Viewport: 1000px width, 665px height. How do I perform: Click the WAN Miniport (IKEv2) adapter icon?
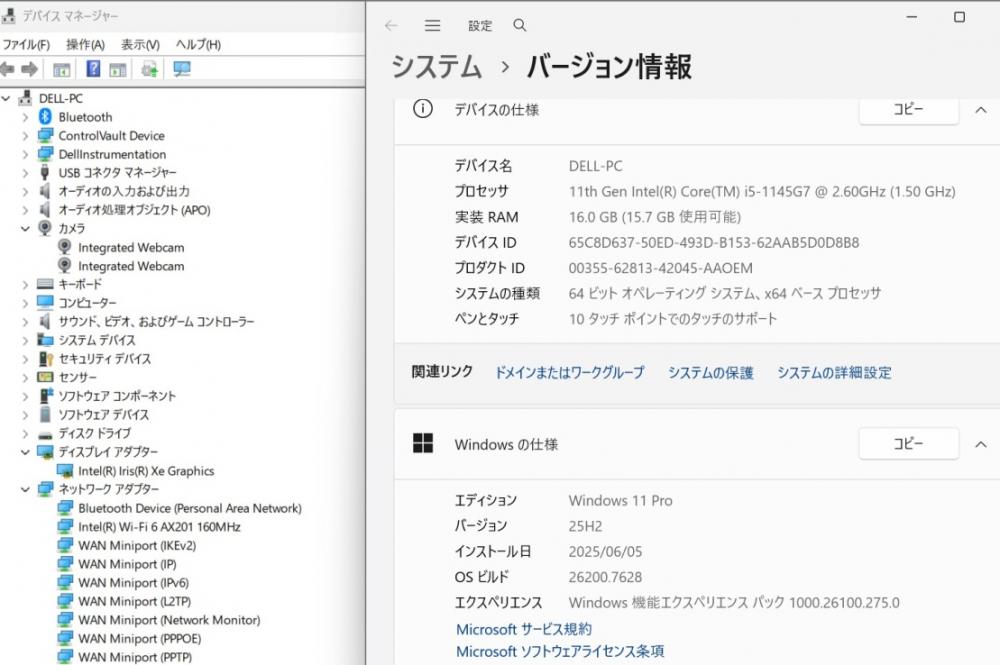[64, 545]
